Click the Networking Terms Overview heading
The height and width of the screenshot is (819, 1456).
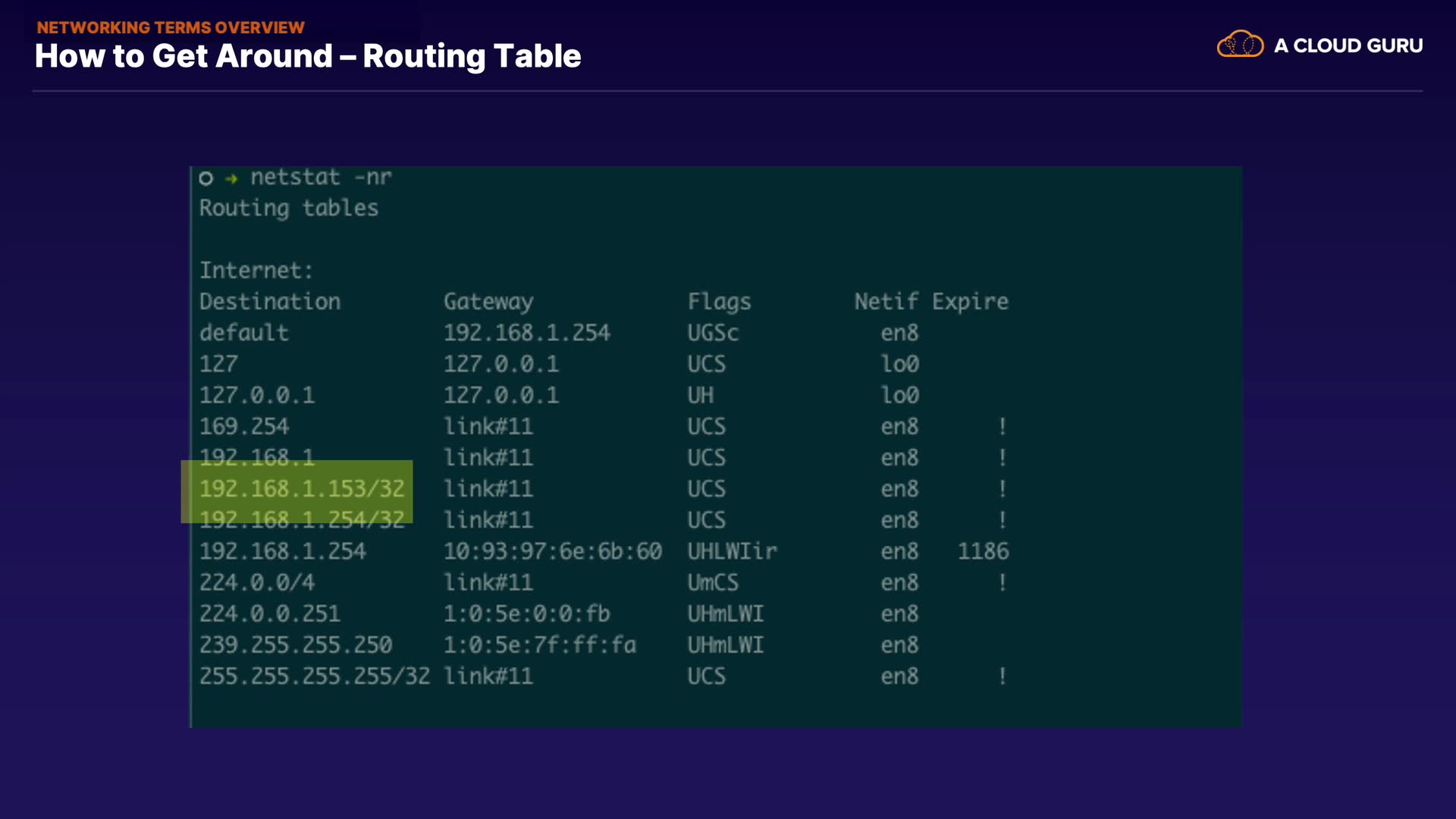click(x=171, y=27)
